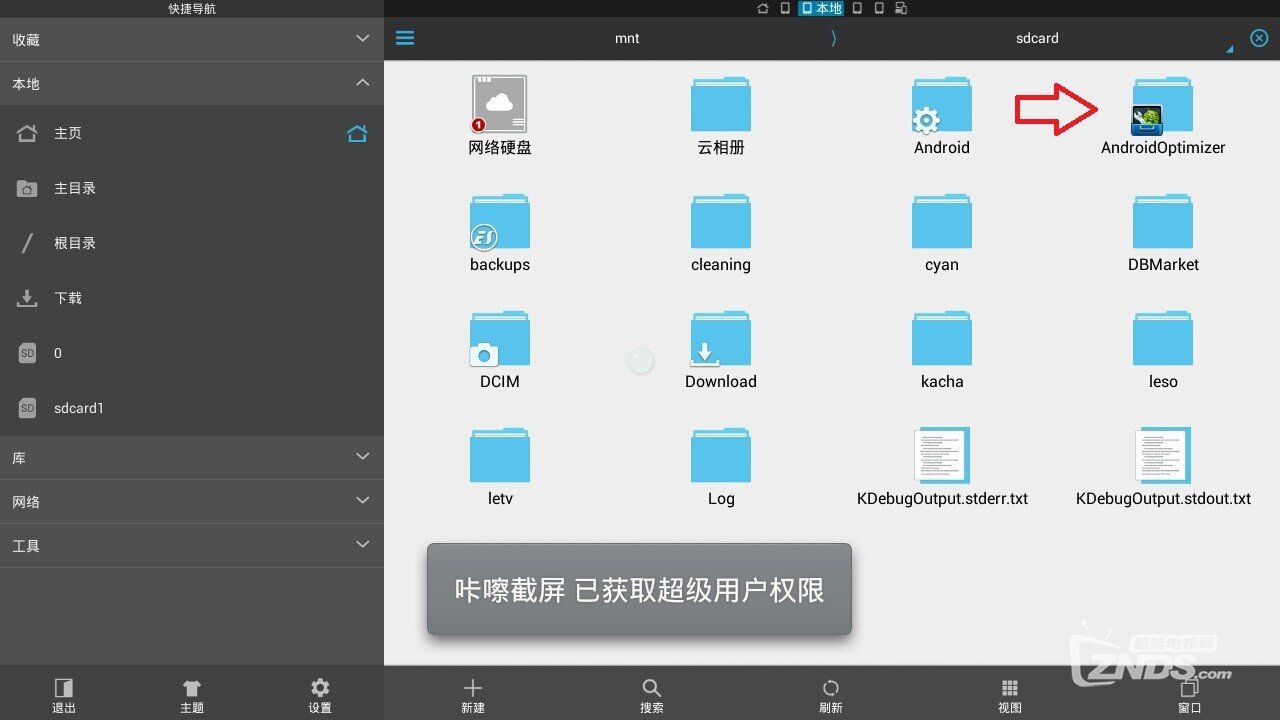Open the cleaning folder
Screen dimensions: 1280x720
(x=721, y=221)
